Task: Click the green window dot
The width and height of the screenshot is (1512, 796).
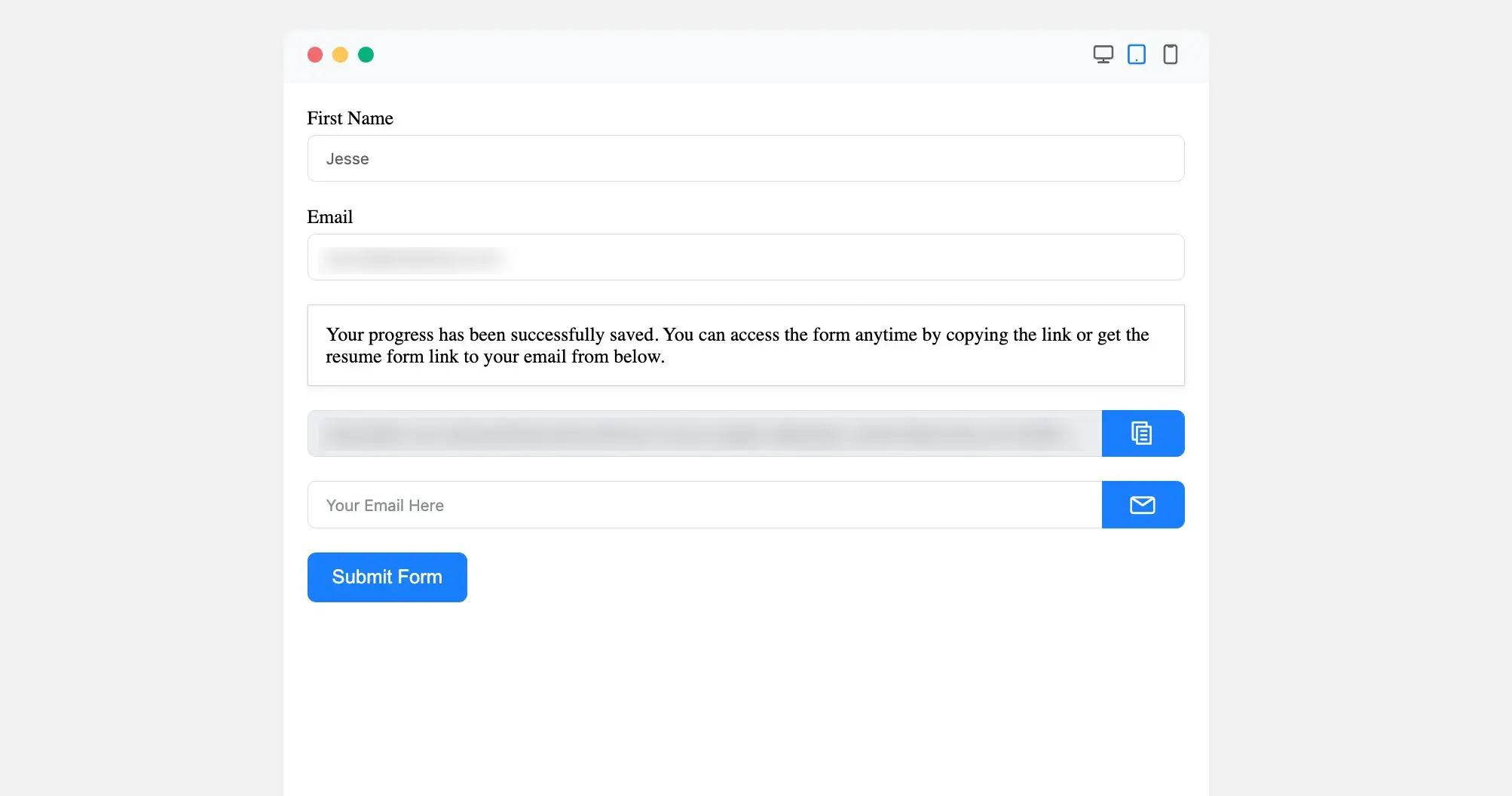Action: coord(366,55)
